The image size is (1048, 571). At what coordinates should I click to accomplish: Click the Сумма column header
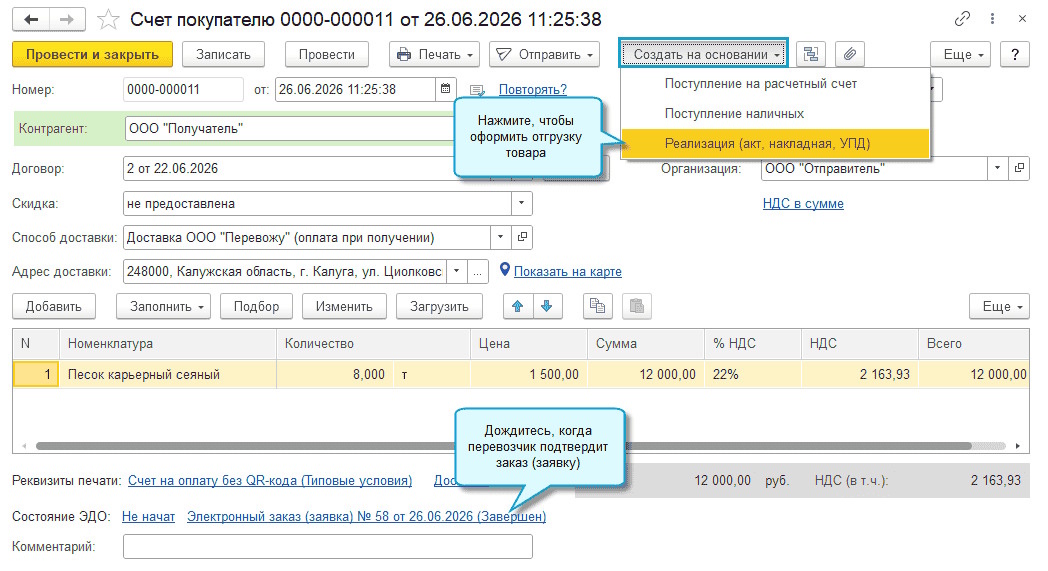[x=646, y=344]
